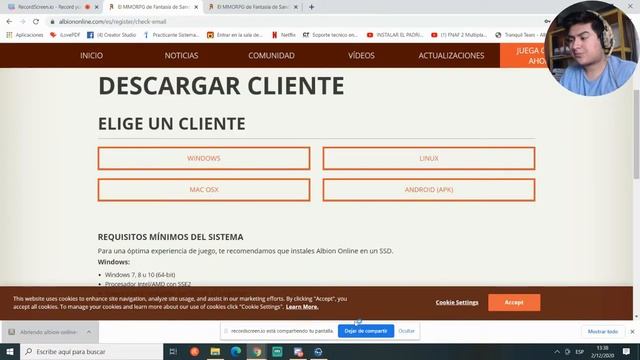Open the VÍDEOS menu item

click(x=361, y=56)
